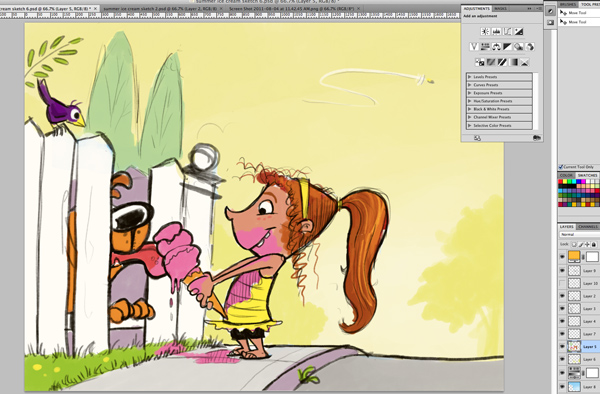Click the lock image pixels brush icon

[581, 244]
